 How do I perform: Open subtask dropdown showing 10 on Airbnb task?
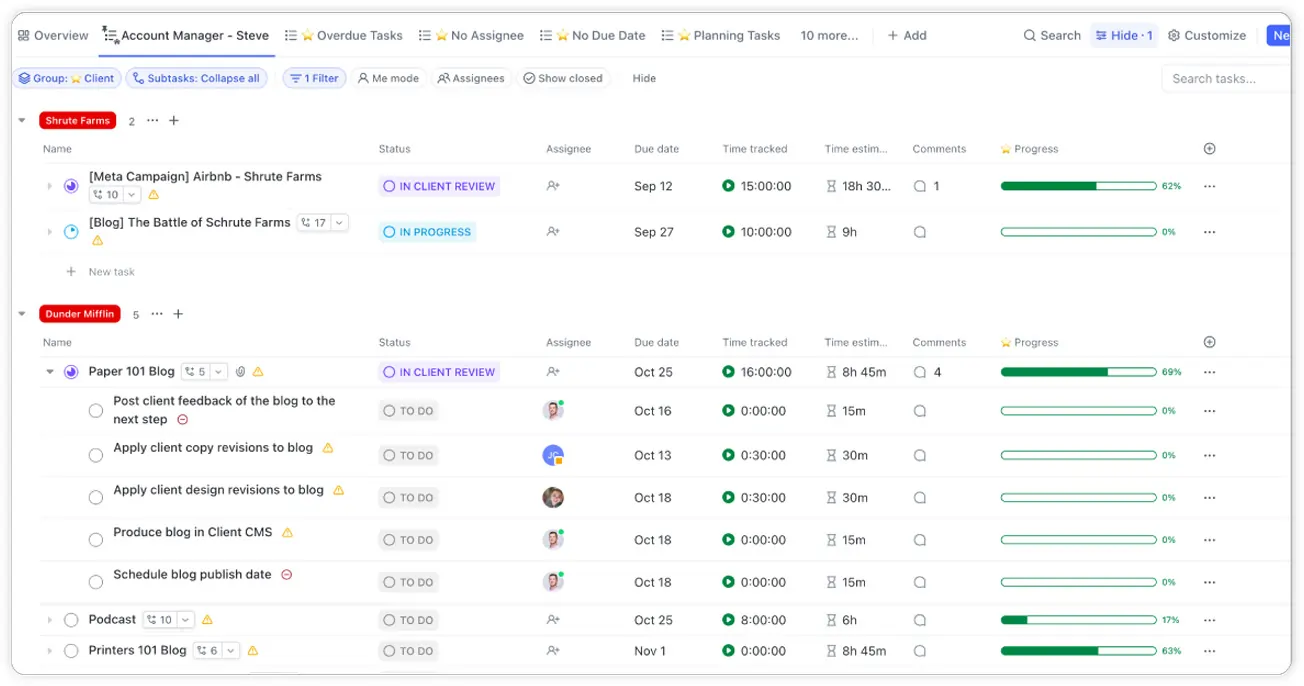(x=115, y=195)
